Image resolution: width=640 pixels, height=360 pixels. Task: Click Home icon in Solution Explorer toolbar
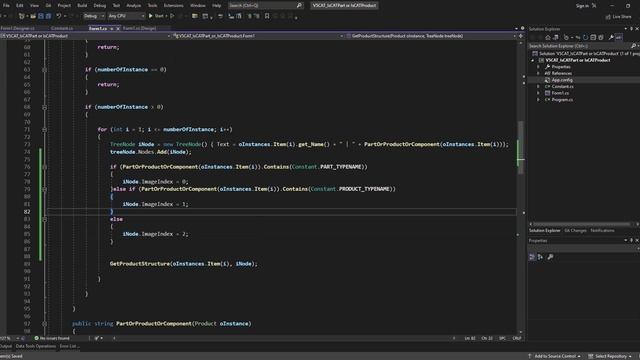548,38
